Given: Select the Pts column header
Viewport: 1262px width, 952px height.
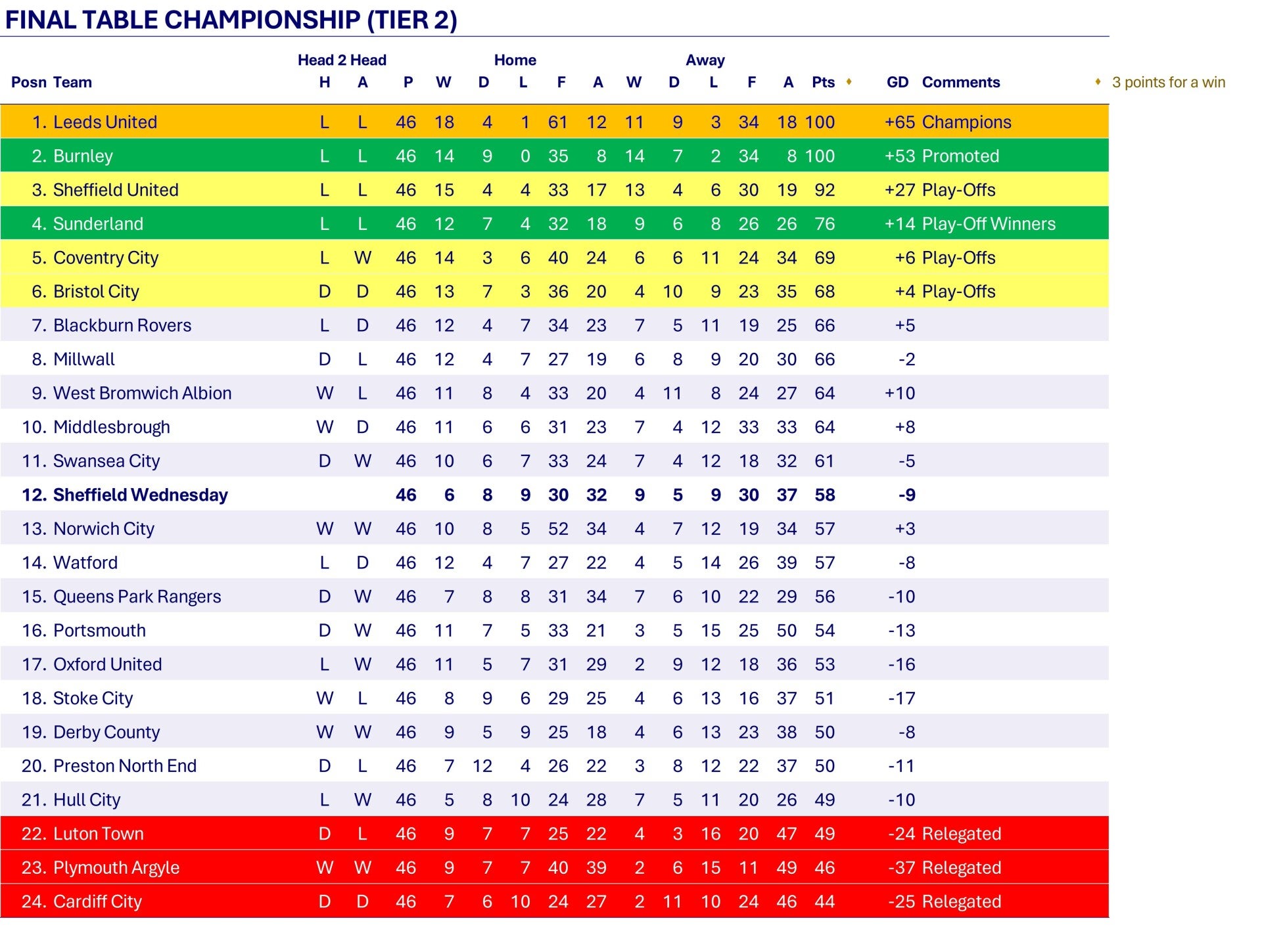Looking at the screenshot, I should coord(823,82).
